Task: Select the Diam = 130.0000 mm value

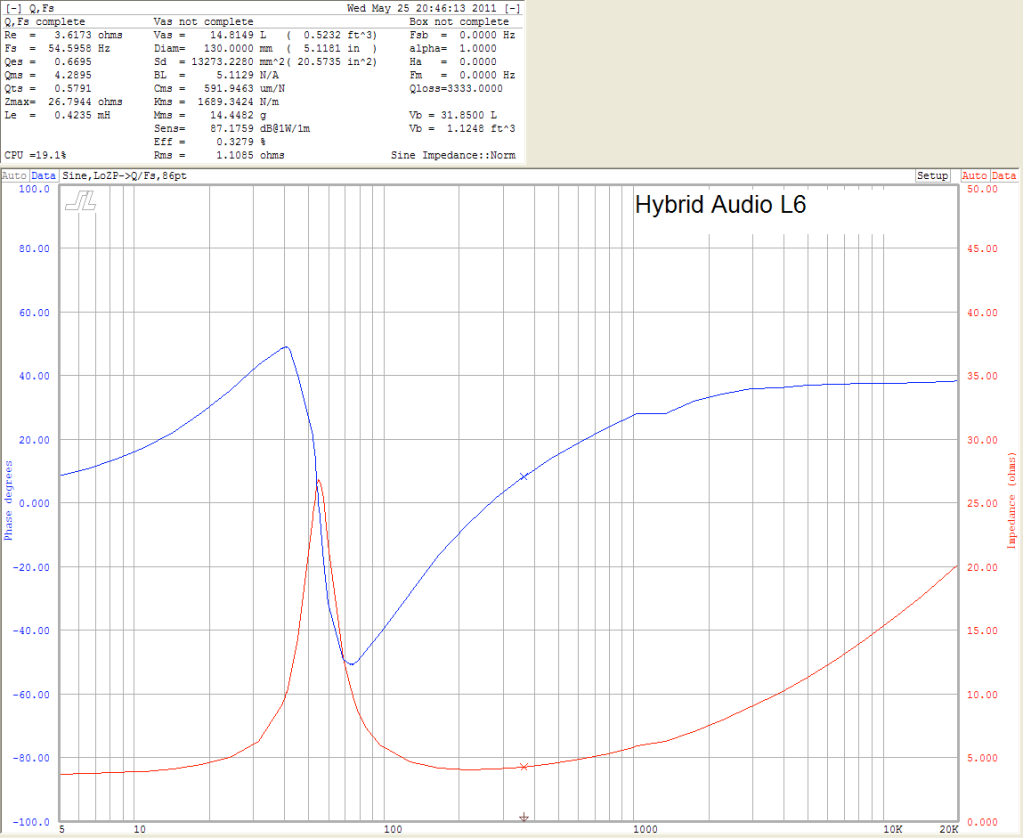Action: (213, 48)
